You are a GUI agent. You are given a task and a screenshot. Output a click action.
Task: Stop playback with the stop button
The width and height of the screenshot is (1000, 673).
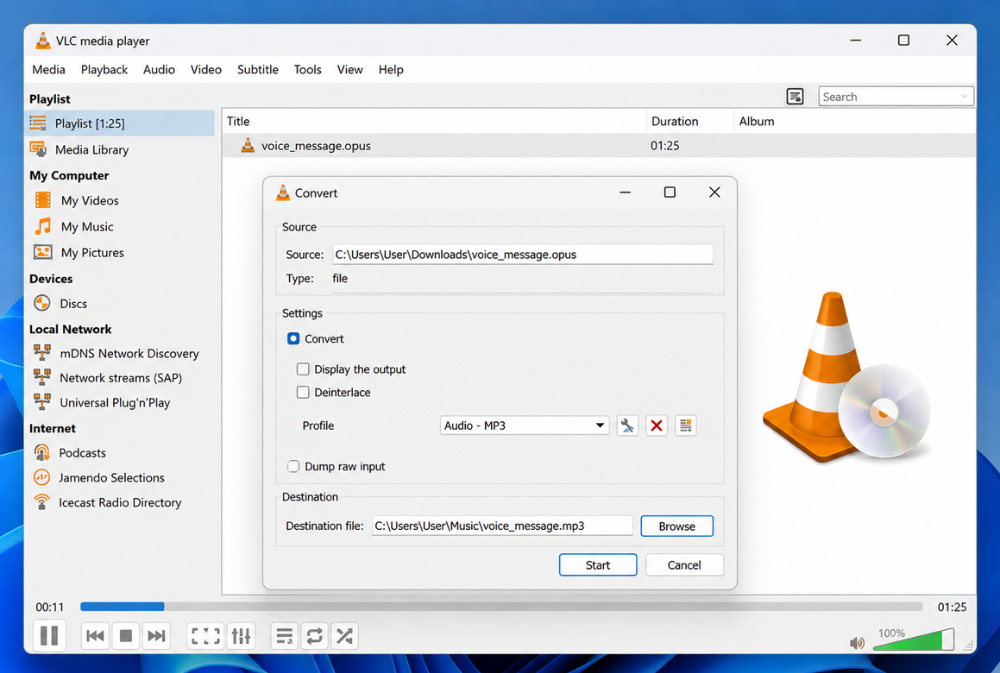tap(126, 635)
